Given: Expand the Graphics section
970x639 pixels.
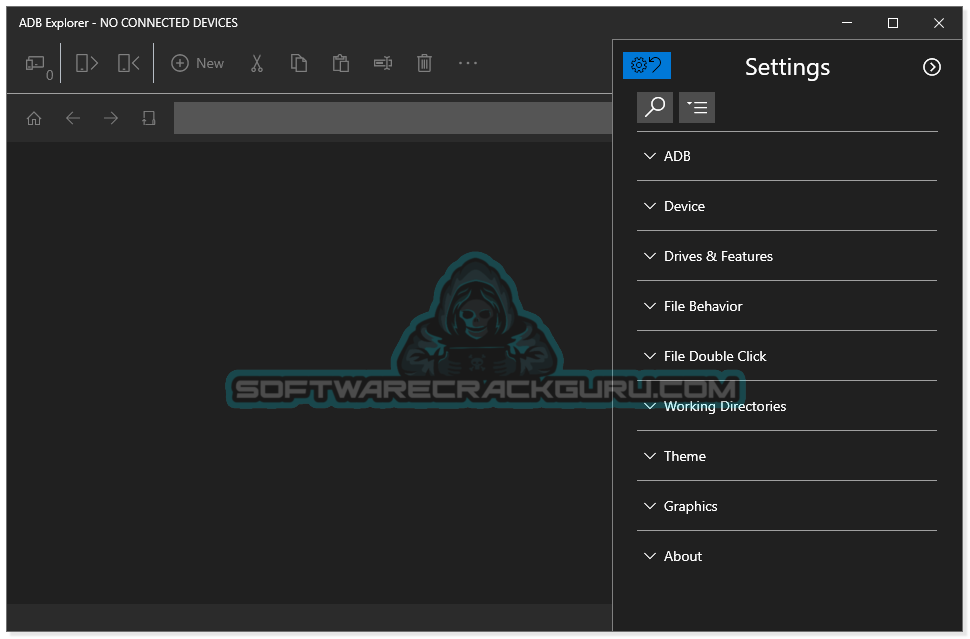Looking at the screenshot, I should [787, 507].
